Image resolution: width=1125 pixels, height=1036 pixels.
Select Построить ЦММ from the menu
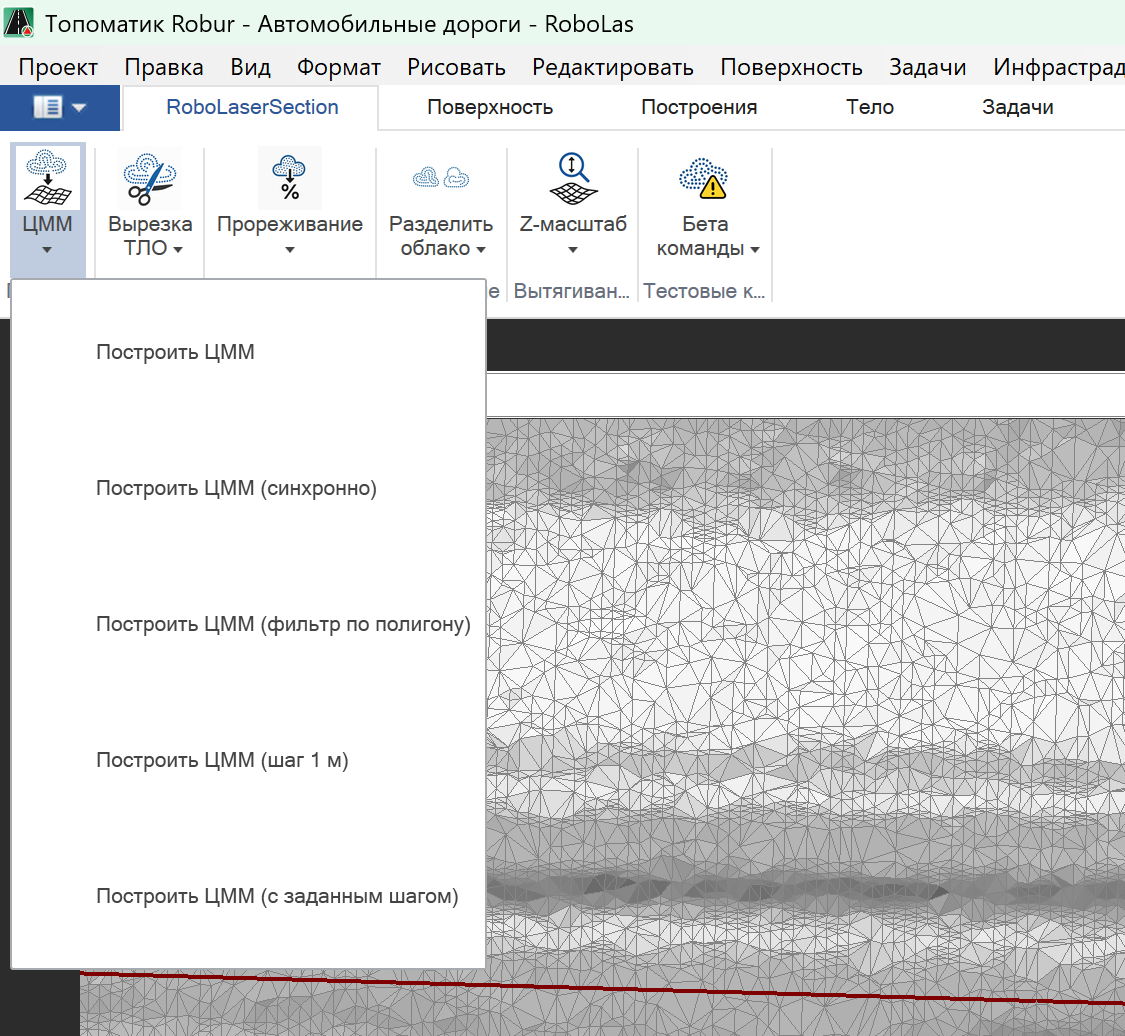[175, 352]
